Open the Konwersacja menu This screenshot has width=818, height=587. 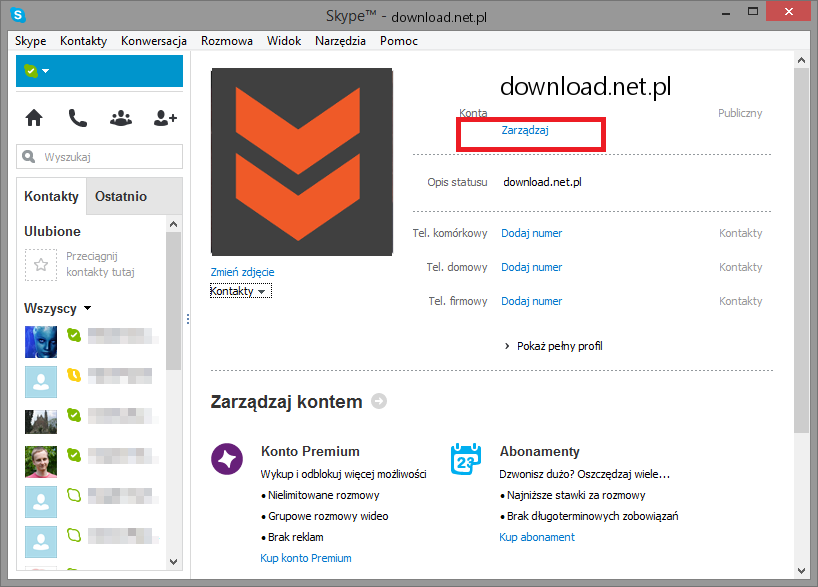point(154,41)
